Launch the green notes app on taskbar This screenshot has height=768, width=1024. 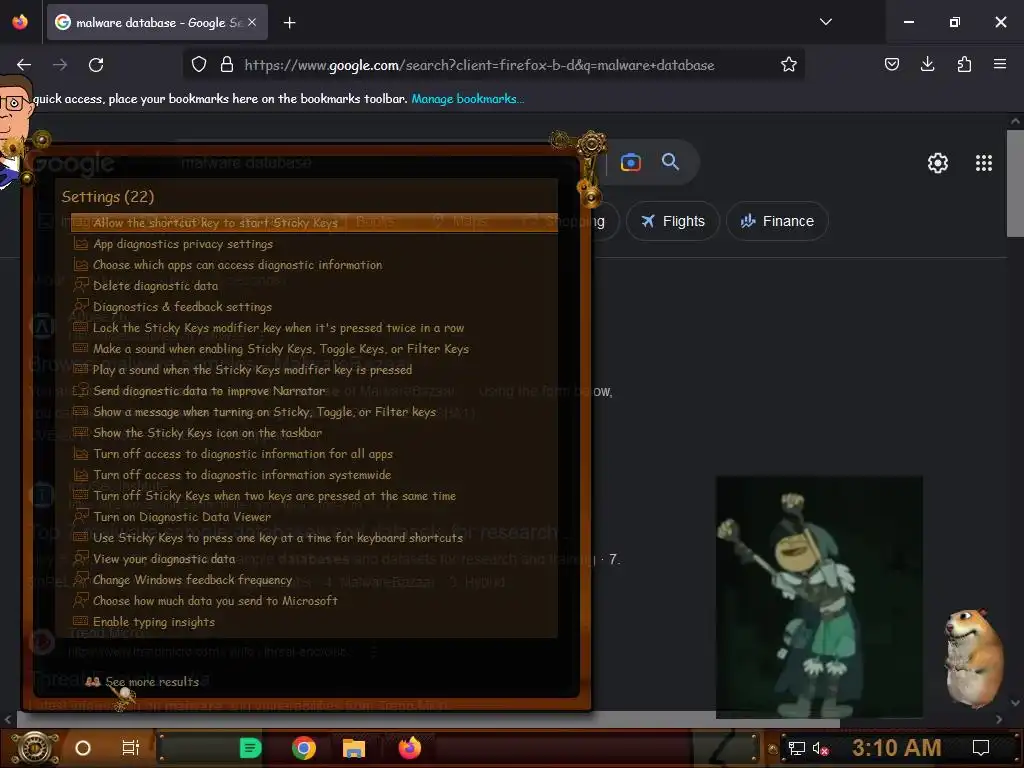249,748
